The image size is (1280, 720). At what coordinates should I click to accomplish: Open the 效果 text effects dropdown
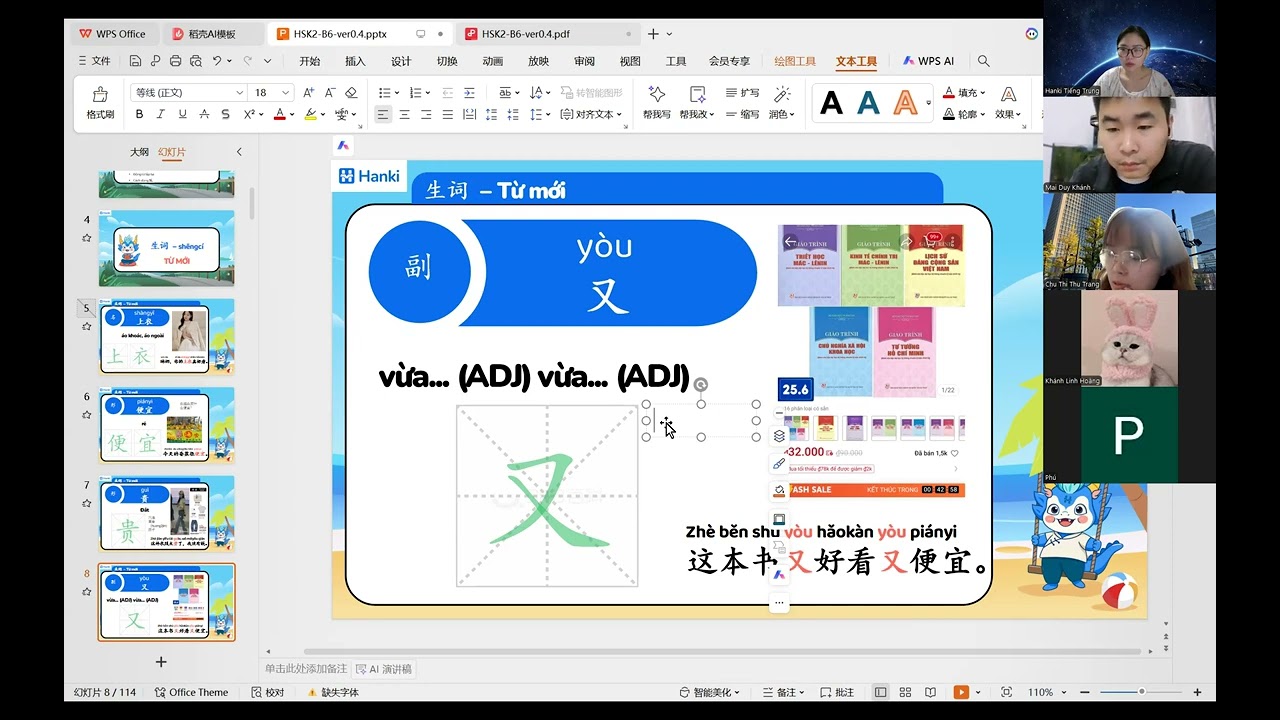click(x=1008, y=103)
